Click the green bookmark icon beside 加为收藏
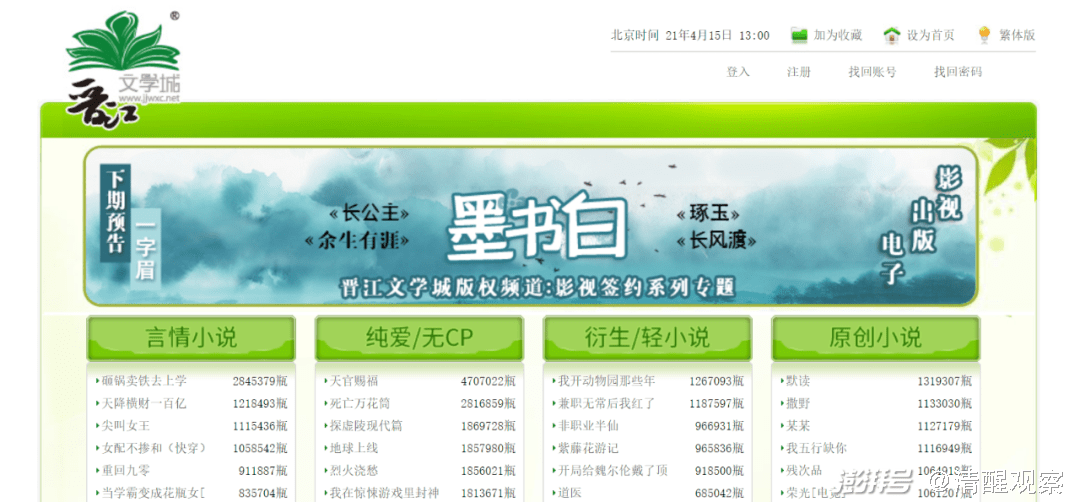1080x502 pixels. click(x=799, y=35)
